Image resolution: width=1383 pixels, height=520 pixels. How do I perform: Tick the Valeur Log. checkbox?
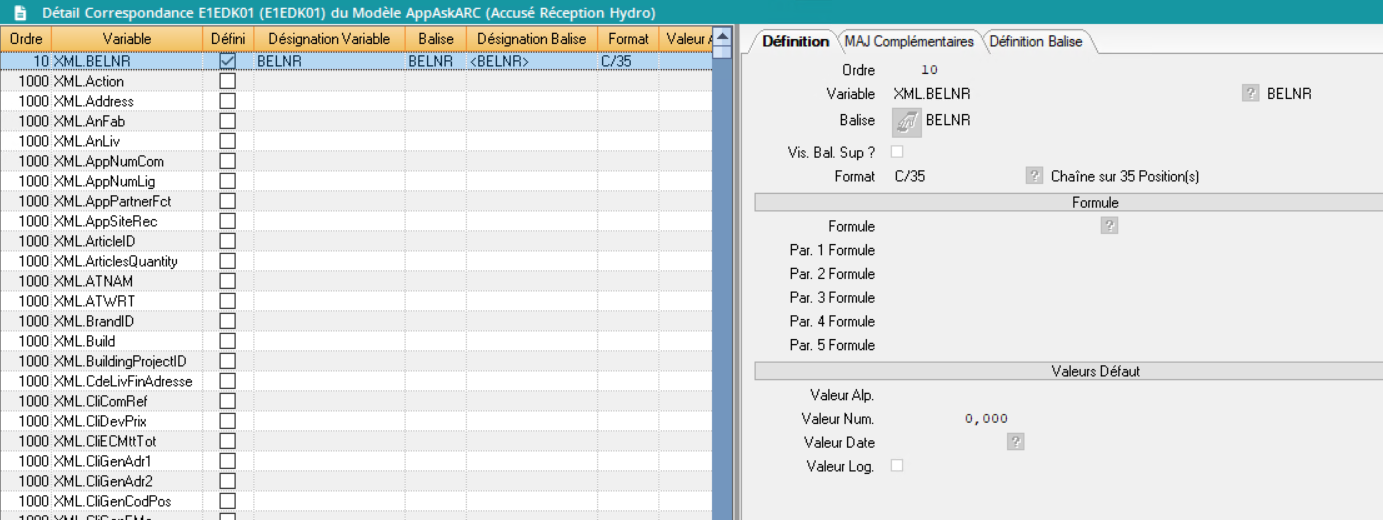[x=897, y=466]
